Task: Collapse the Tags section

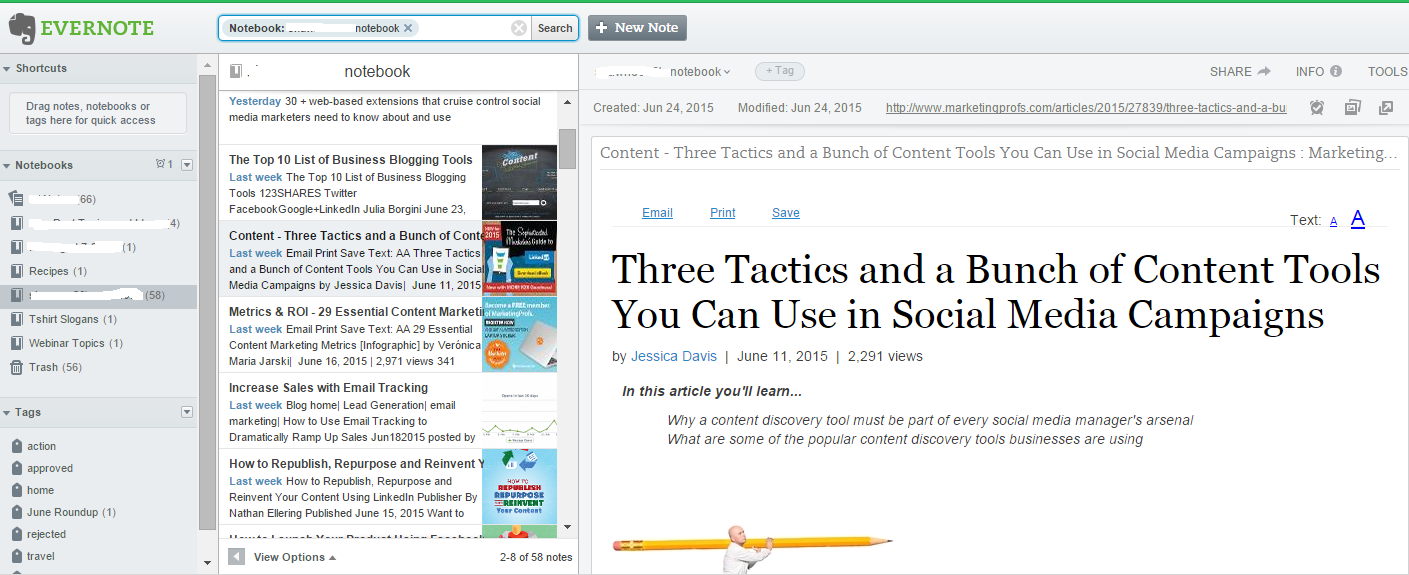Action: coord(7,412)
